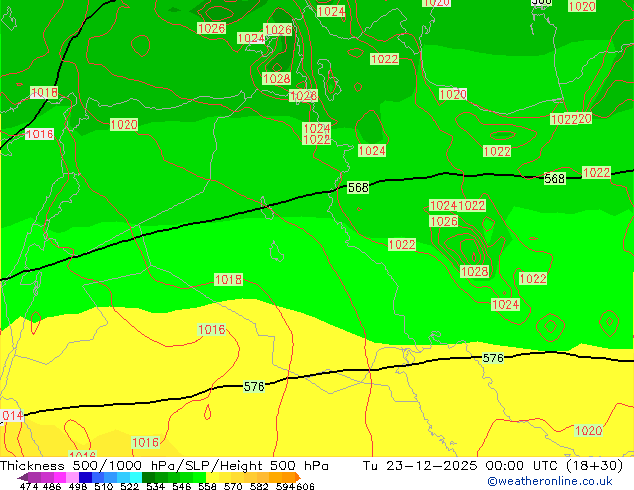634x490 pixels.
Task: Click the 1022 label stacked below 1024
Action: tap(317, 139)
